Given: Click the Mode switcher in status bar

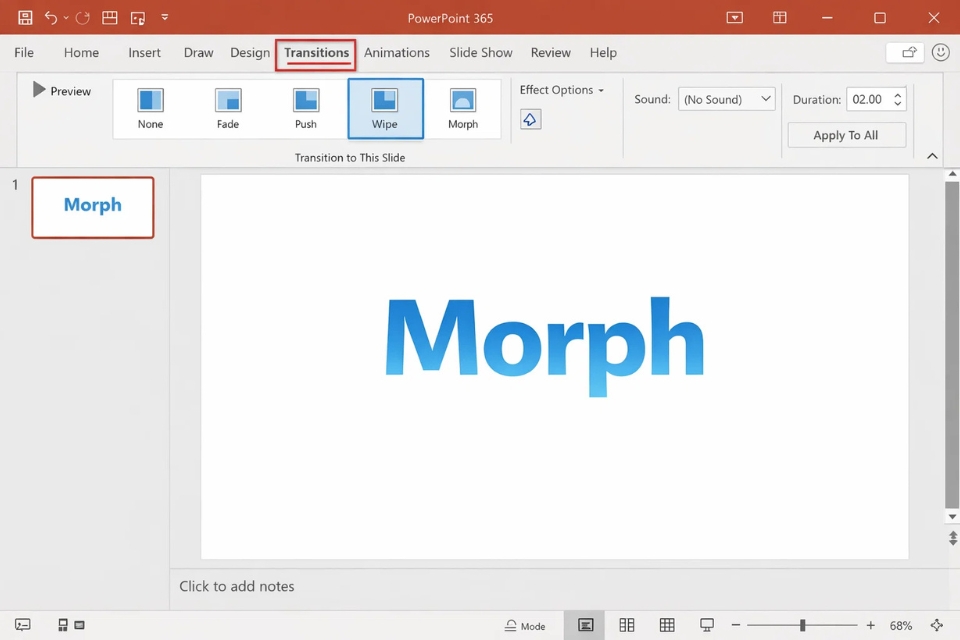Looking at the screenshot, I should click(525, 625).
